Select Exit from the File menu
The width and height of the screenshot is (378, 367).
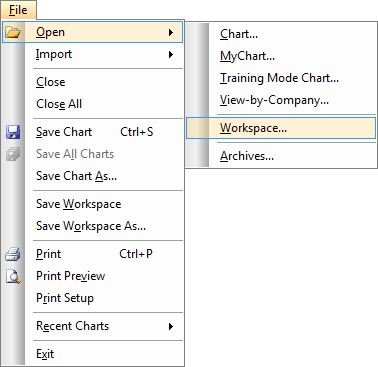[92, 354]
